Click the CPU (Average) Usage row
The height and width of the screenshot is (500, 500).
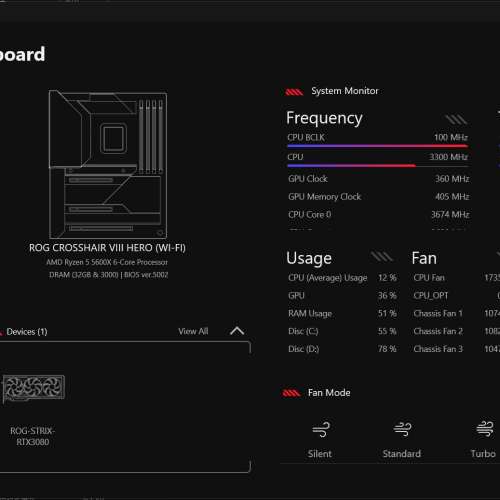342,278
